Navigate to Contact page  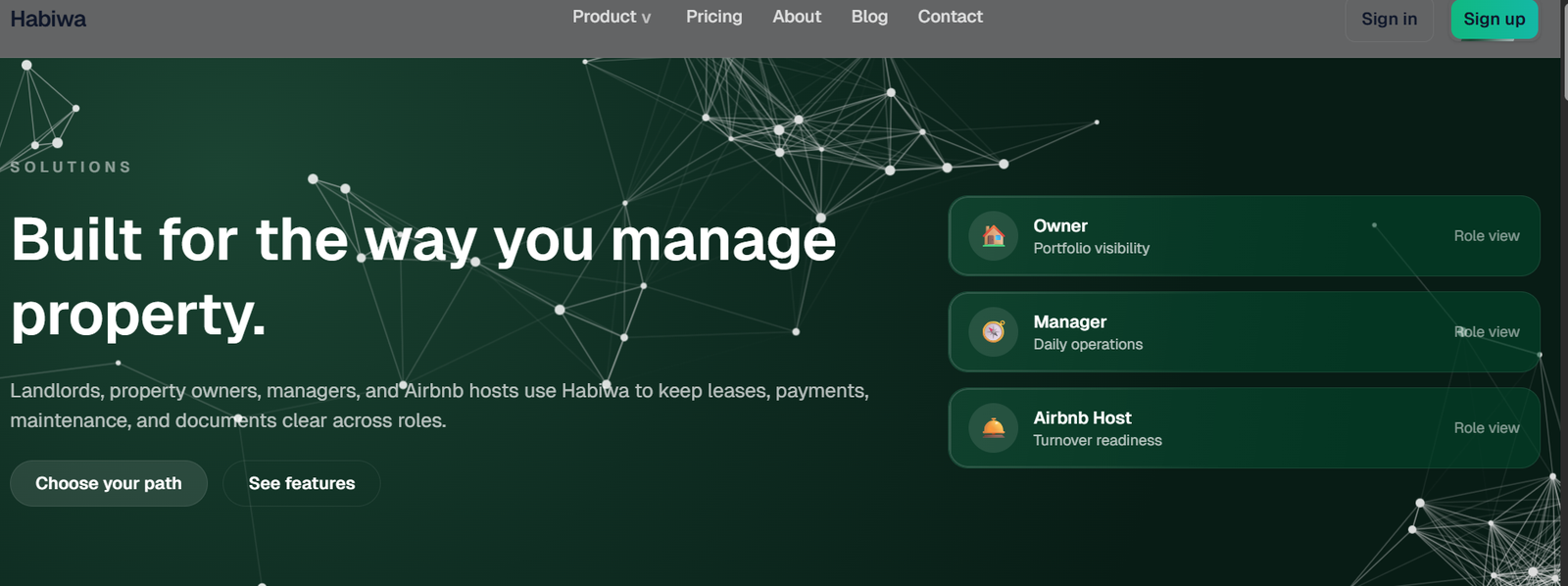point(950,17)
